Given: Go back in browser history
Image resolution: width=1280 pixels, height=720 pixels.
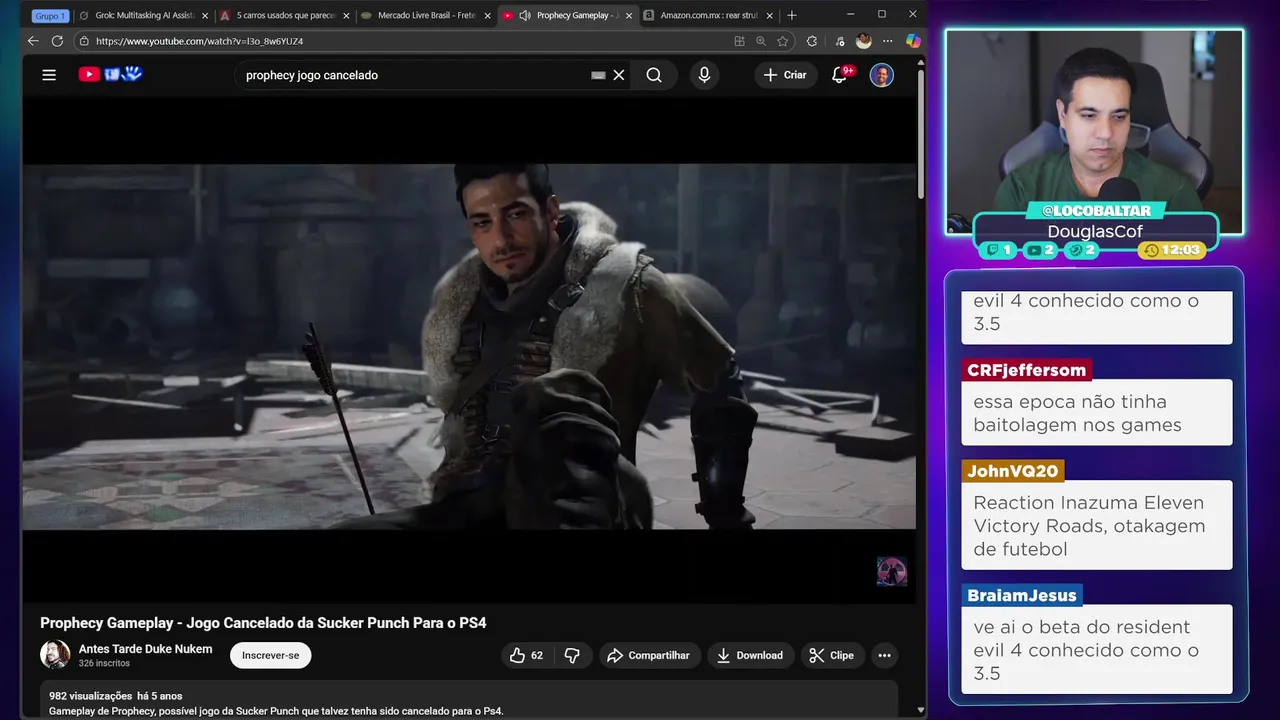Looking at the screenshot, I should (x=33, y=41).
